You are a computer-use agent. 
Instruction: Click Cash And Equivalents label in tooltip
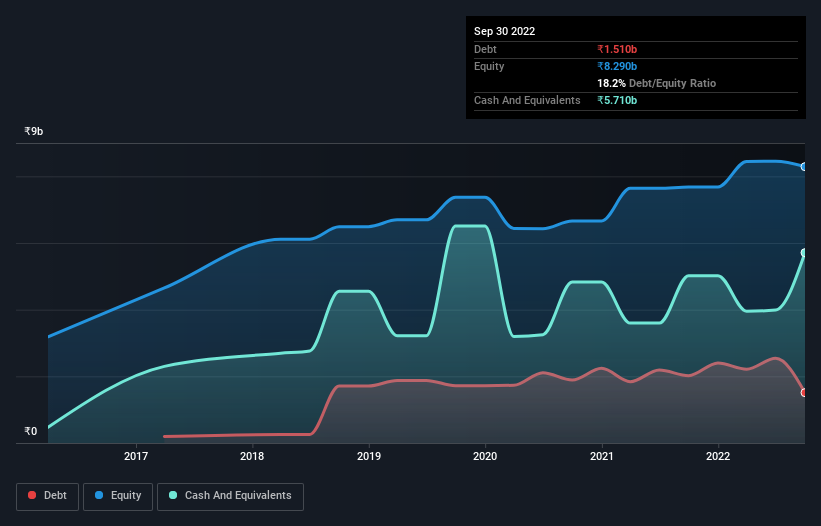(x=527, y=100)
